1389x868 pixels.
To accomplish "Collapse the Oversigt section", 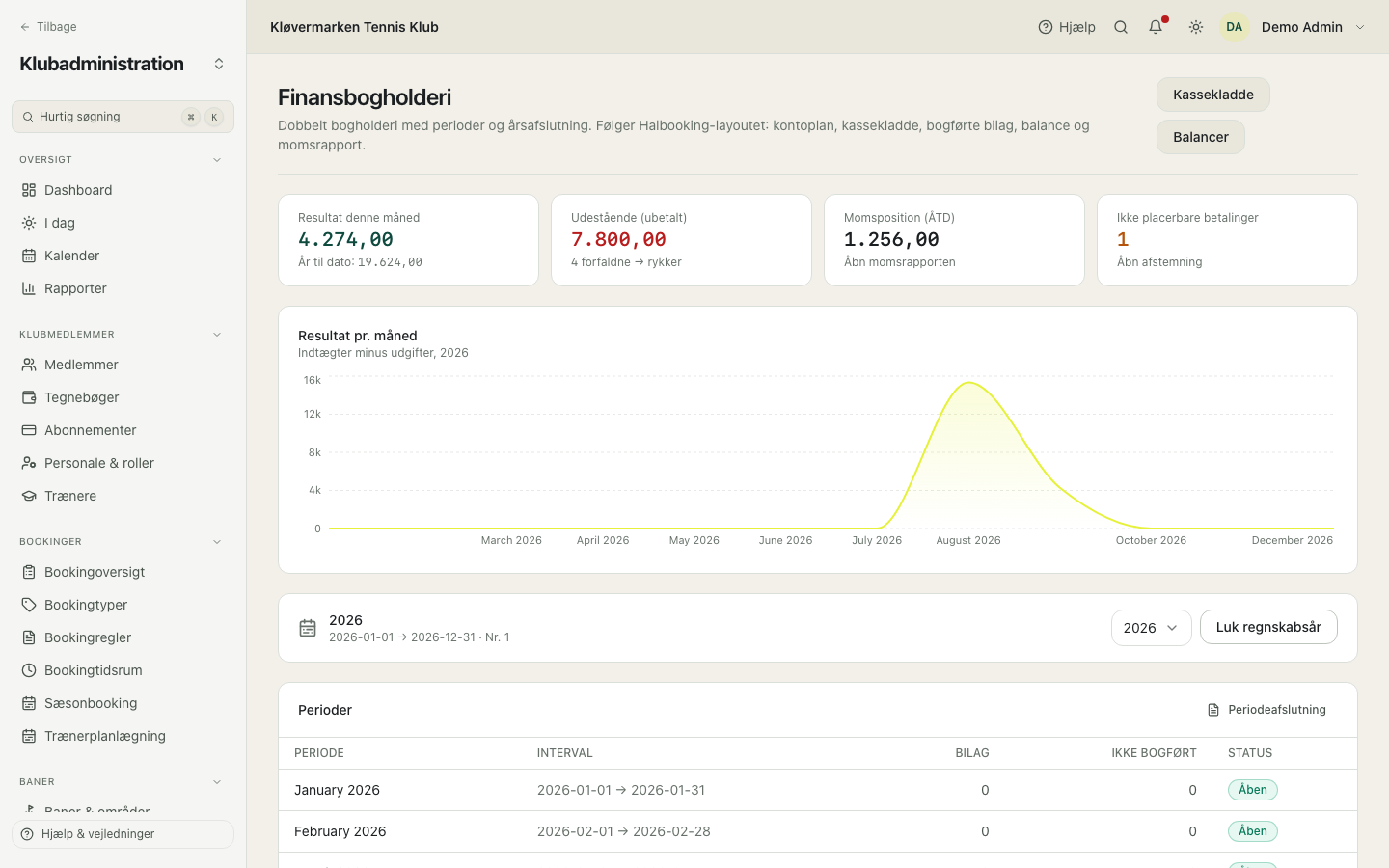I will click(x=217, y=160).
